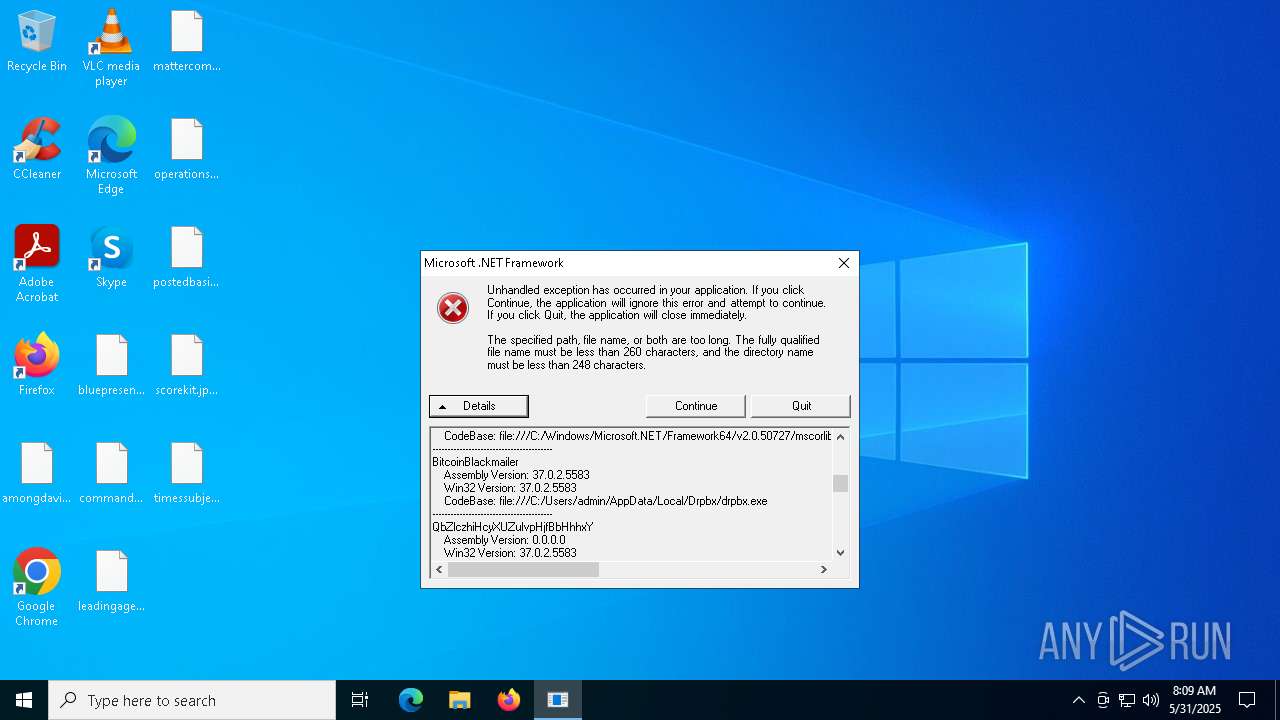The height and width of the screenshot is (720, 1280).
Task: Click the meet now tray icon
Action: (1103, 700)
